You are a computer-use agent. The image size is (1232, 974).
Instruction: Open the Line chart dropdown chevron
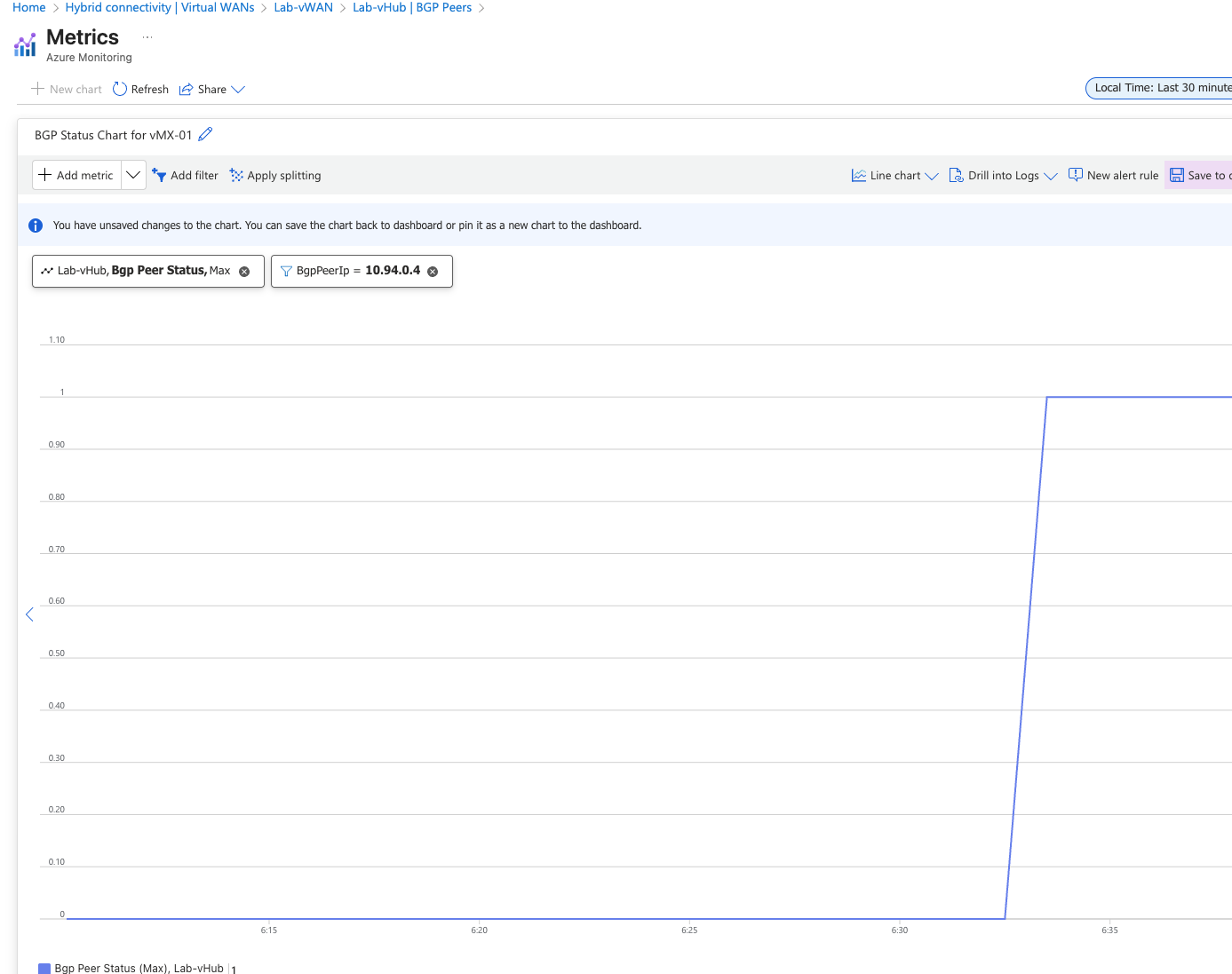pyautogui.click(x=932, y=176)
